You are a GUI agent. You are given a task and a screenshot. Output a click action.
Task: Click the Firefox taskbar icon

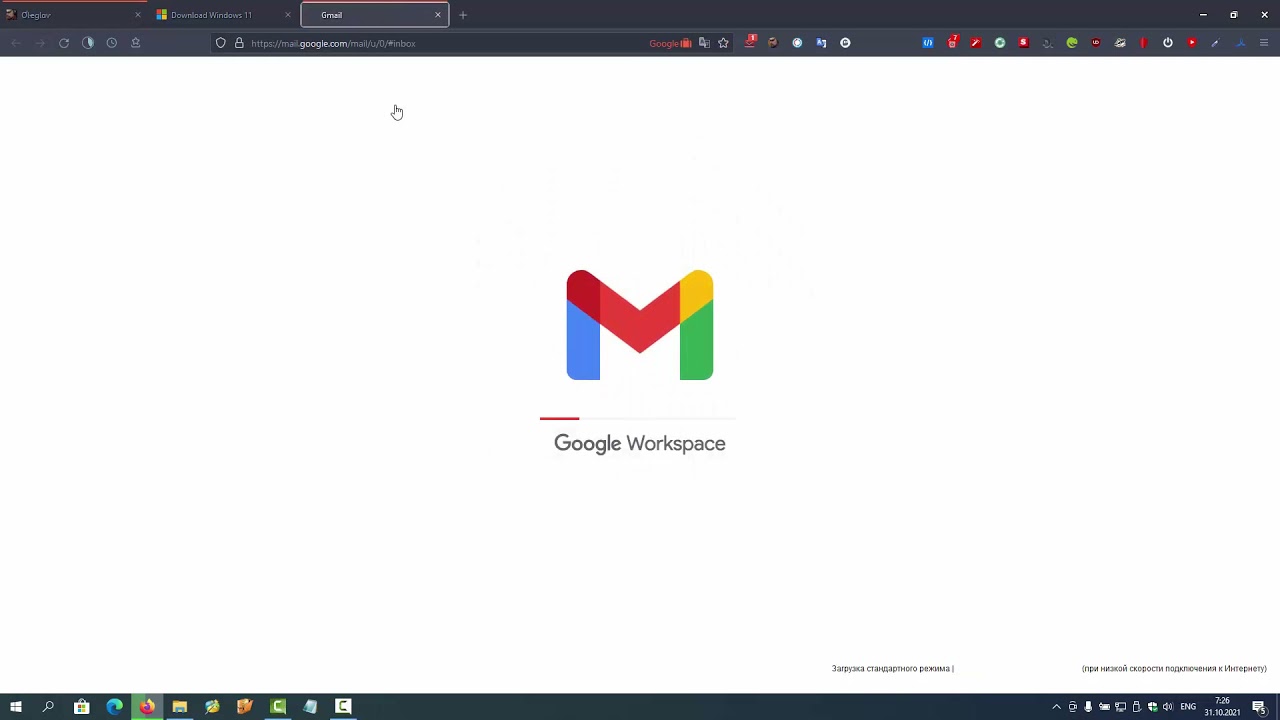click(x=147, y=707)
